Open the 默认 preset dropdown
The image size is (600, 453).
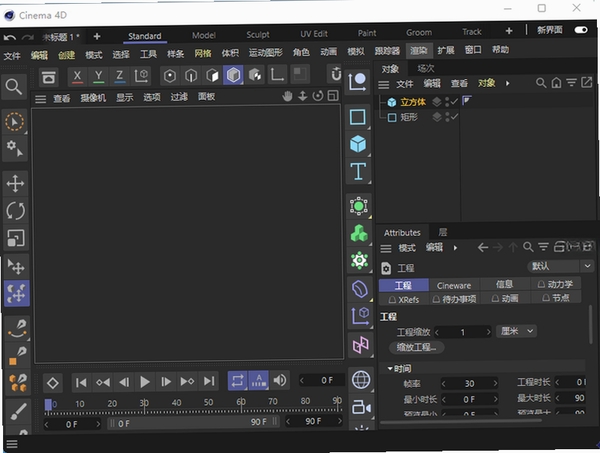[560, 266]
